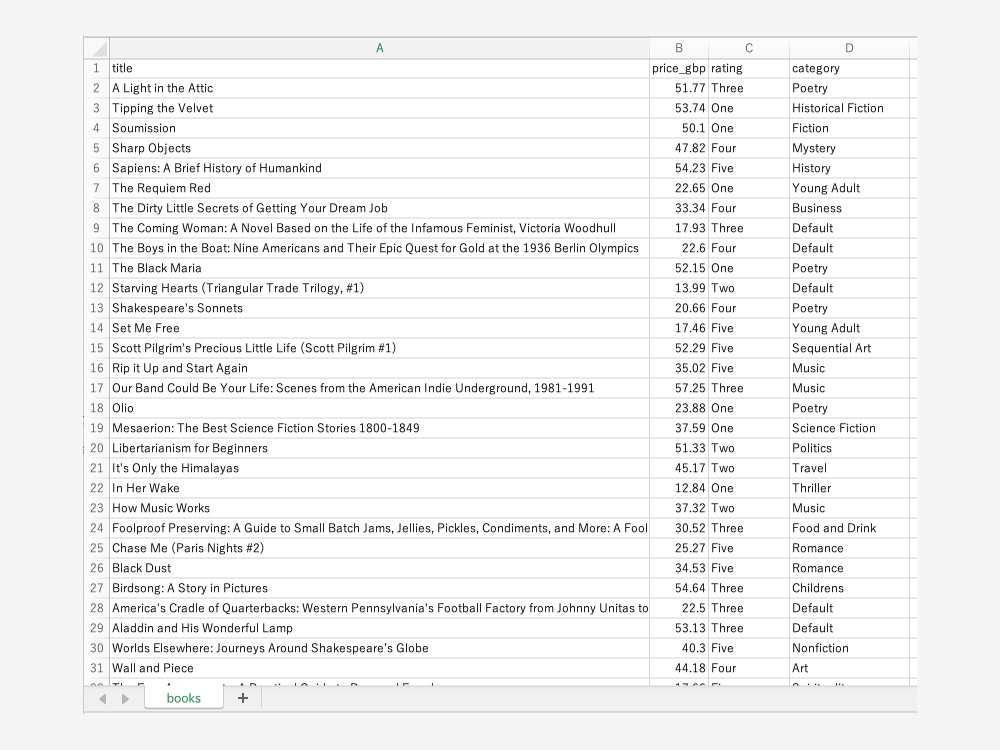Click cell 'Olio'
This screenshot has width=1000, height=750.
[x=379, y=408]
